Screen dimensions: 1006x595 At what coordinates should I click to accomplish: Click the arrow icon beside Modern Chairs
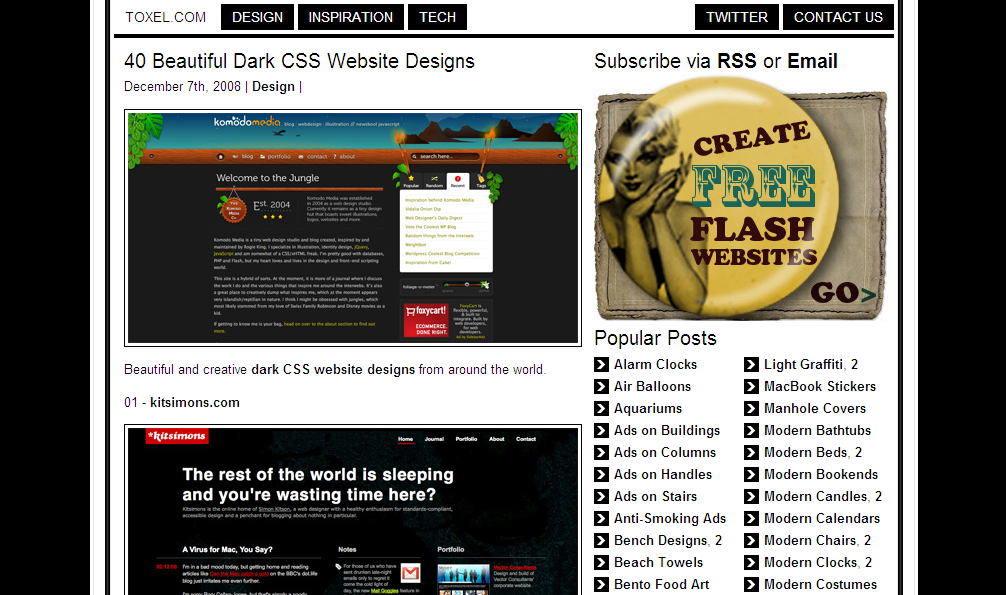pyautogui.click(x=751, y=540)
